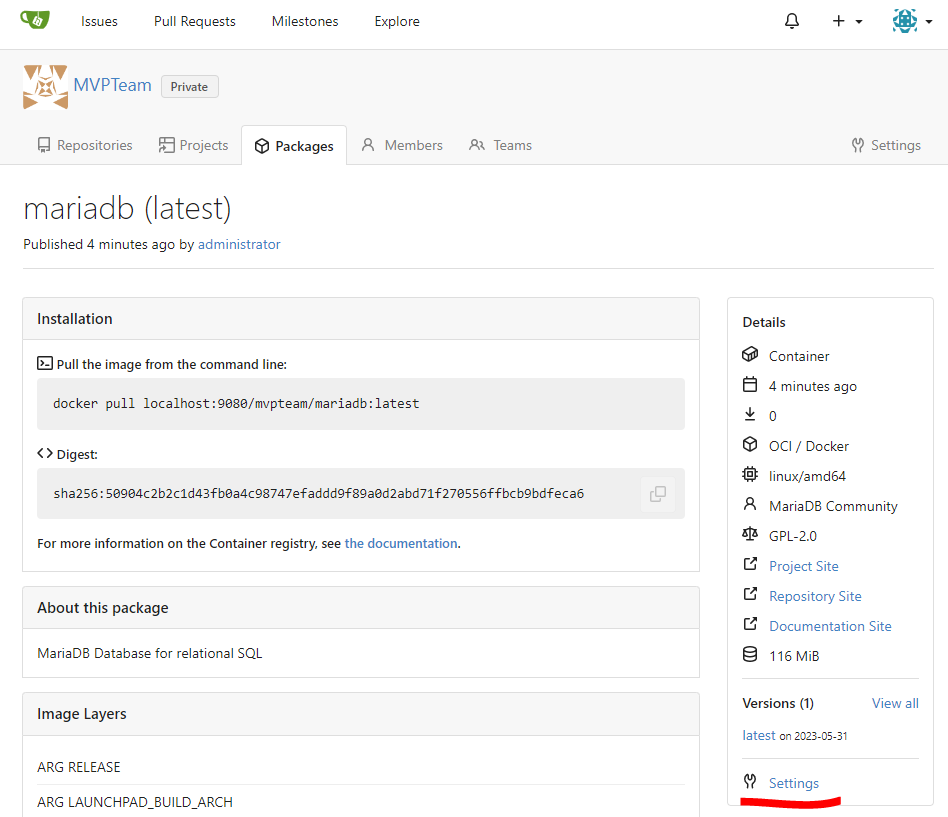Click the sha256 digest text
This screenshot has height=817, width=948.
(319, 493)
